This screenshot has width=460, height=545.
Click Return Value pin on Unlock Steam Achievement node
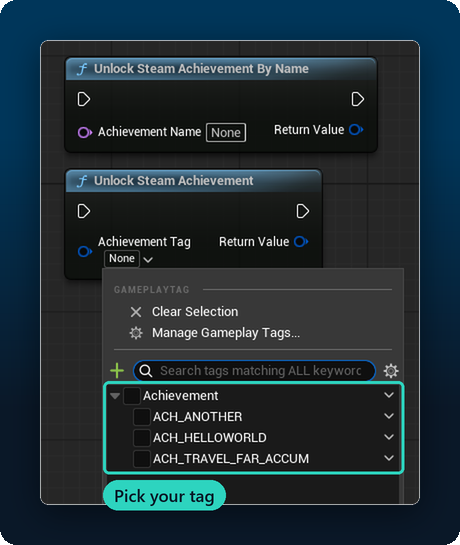coord(301,242)
